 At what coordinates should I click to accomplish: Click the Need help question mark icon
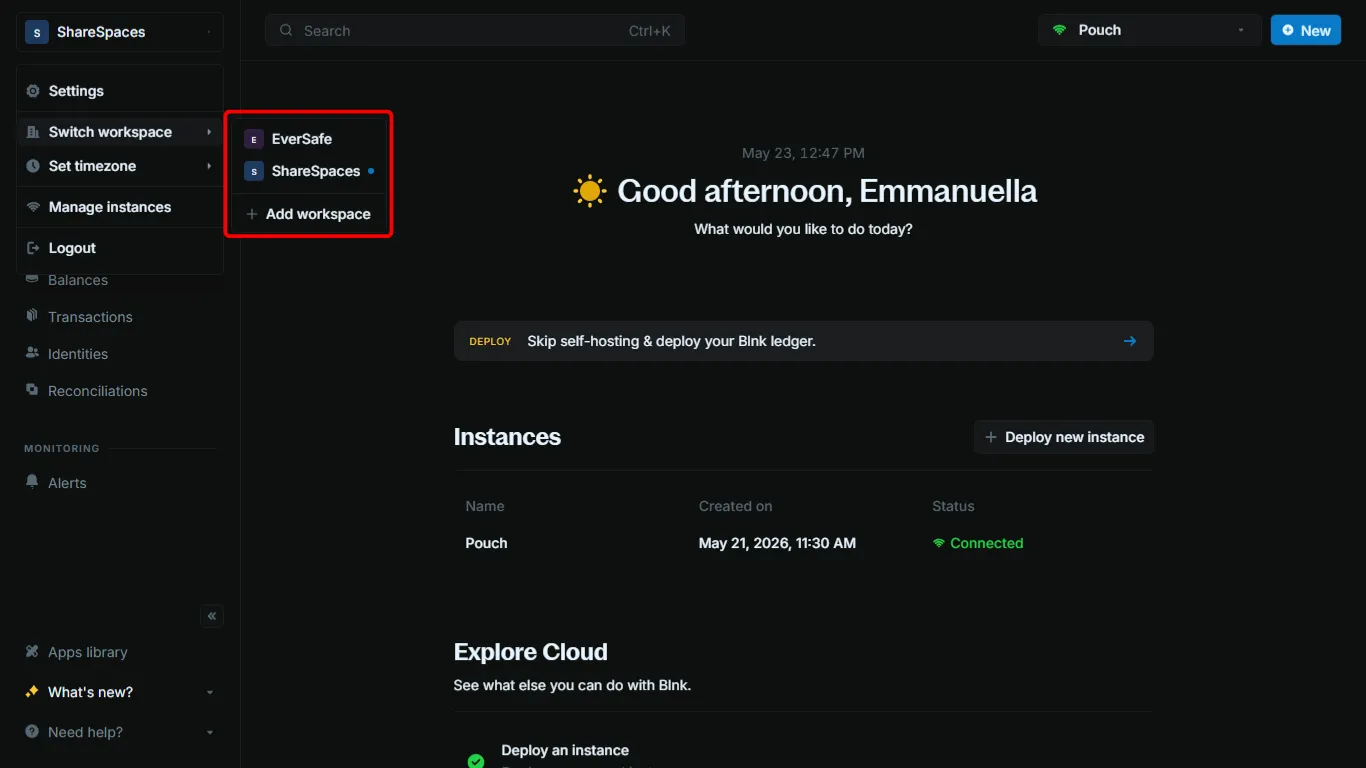pyautogui.click(x=32, y=732)
